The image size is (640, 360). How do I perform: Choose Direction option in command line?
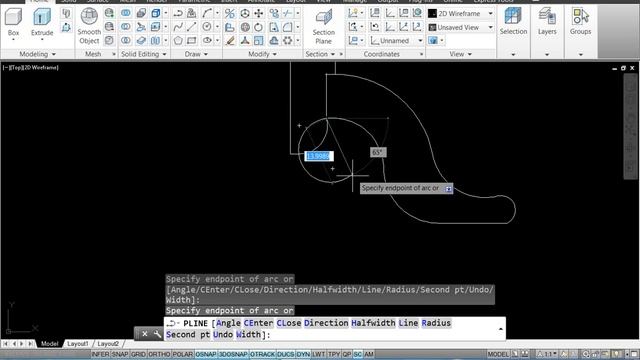tap(326, 323)
